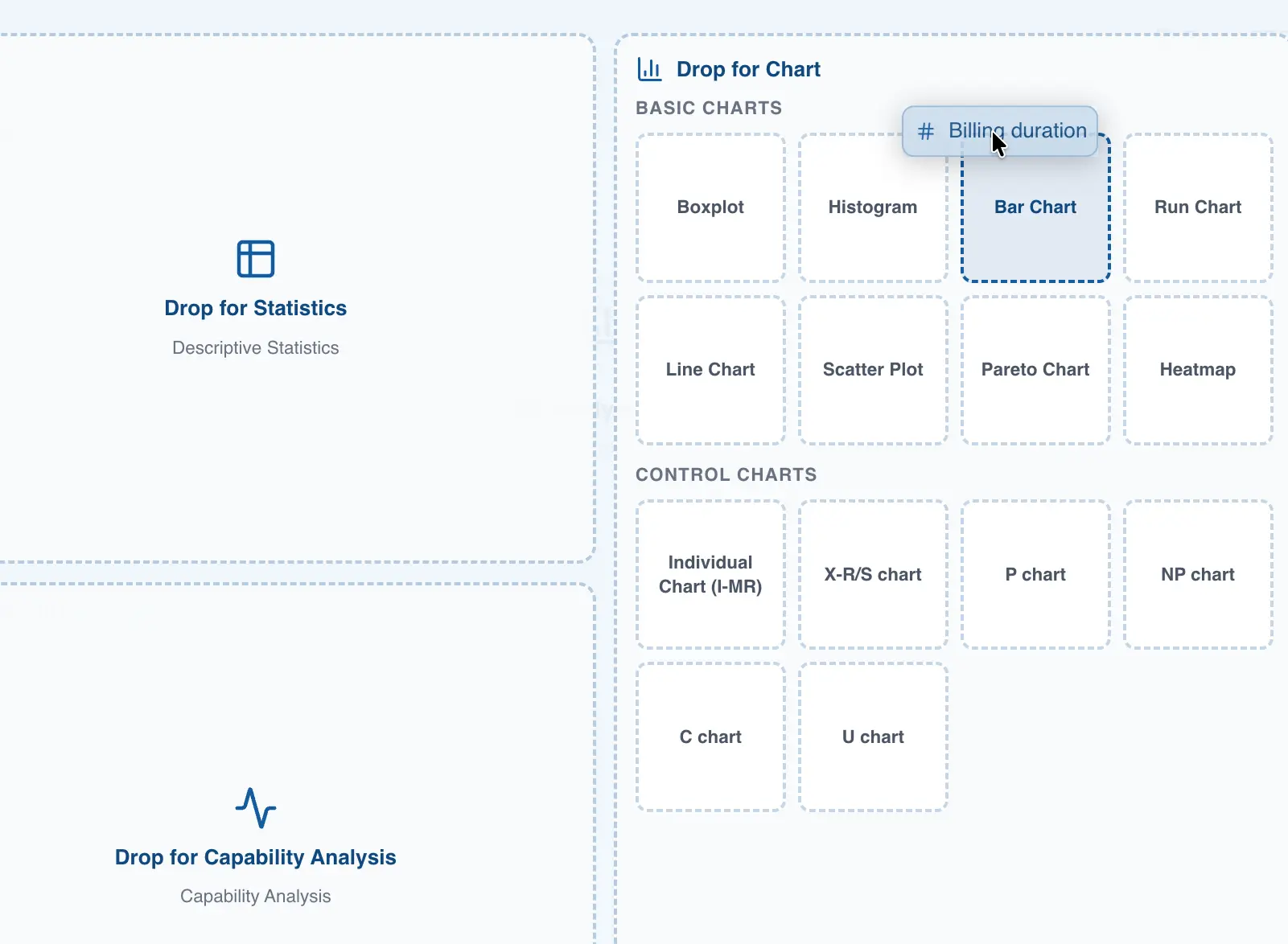Select the P chart tile
Viewport: 1288px width, 944px height.
[x=1035, y=574]
